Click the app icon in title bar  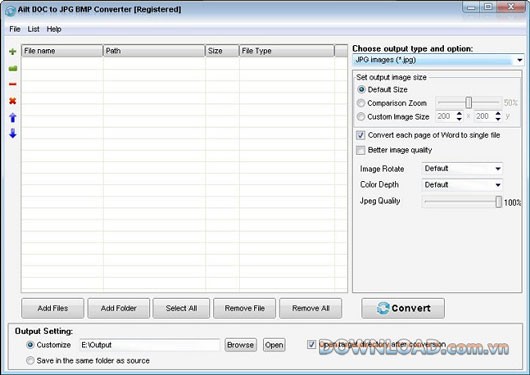pyautogui.click(x=10, y=10)
